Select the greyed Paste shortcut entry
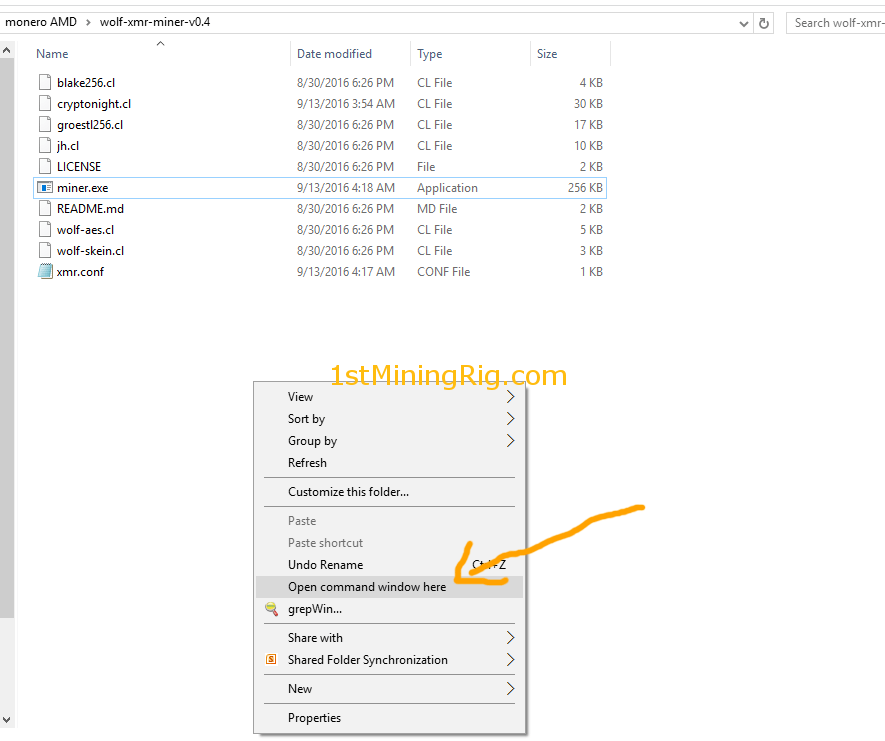885x741 pixels. pos(389,543)
